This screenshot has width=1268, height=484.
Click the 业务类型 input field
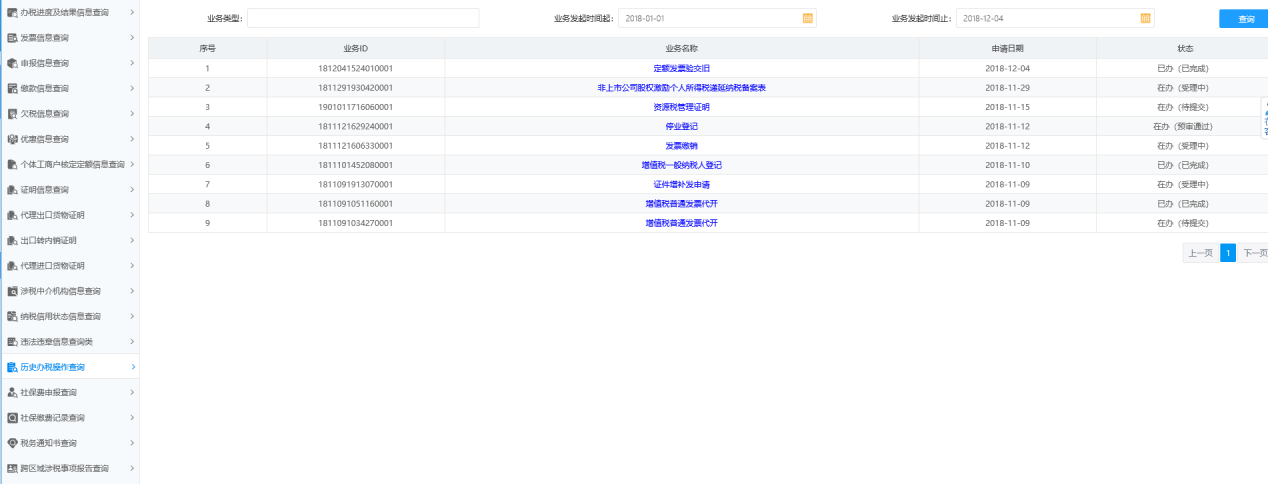pos(363,18)
